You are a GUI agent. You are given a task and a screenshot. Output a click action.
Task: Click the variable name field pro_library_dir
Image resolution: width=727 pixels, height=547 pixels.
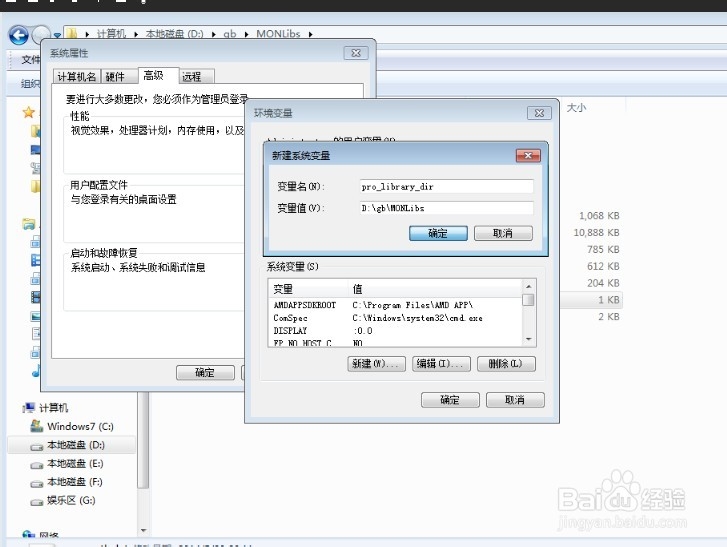click(x=446, y=186)
